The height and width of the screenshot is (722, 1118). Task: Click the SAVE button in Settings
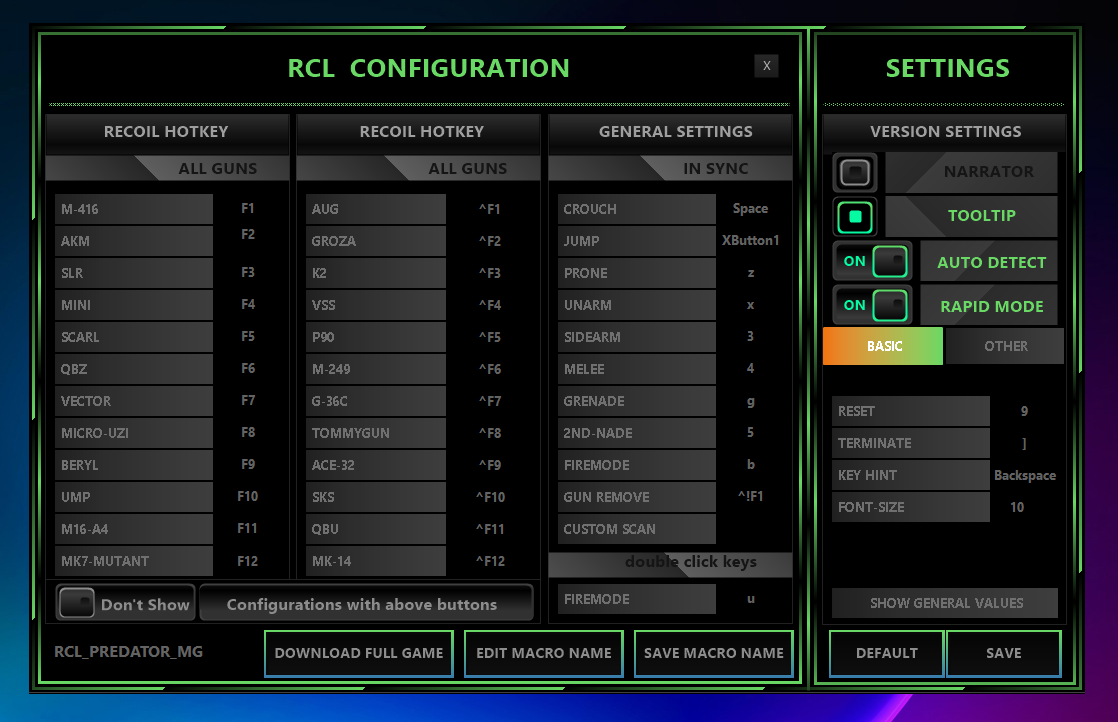click(1003, 653)
